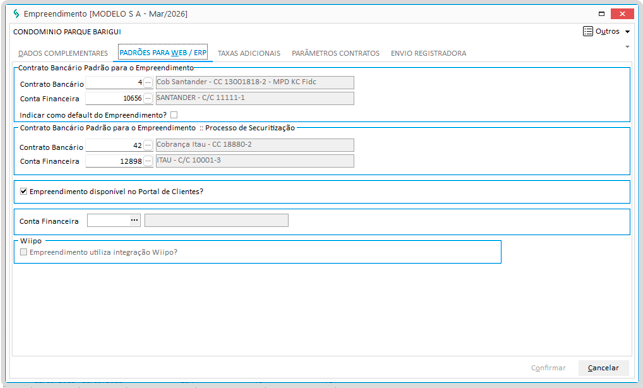Viewport: 643px width, 388px height.
Task: Toggle Empreendimento utiliza integração Wiipo checkbox
Action: coord(23,252)
